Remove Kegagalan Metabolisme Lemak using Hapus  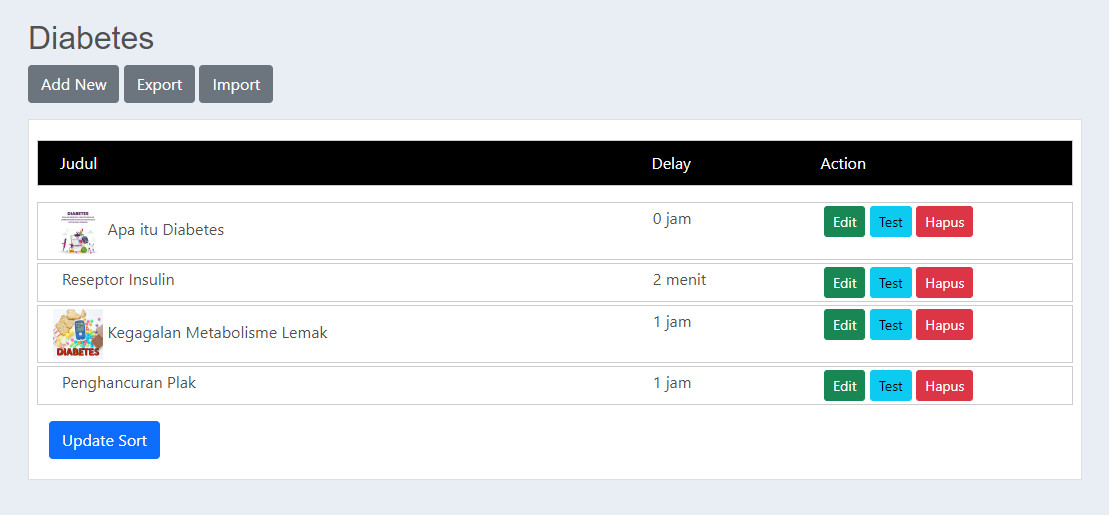pyautogui.click(x=944, y=325)
